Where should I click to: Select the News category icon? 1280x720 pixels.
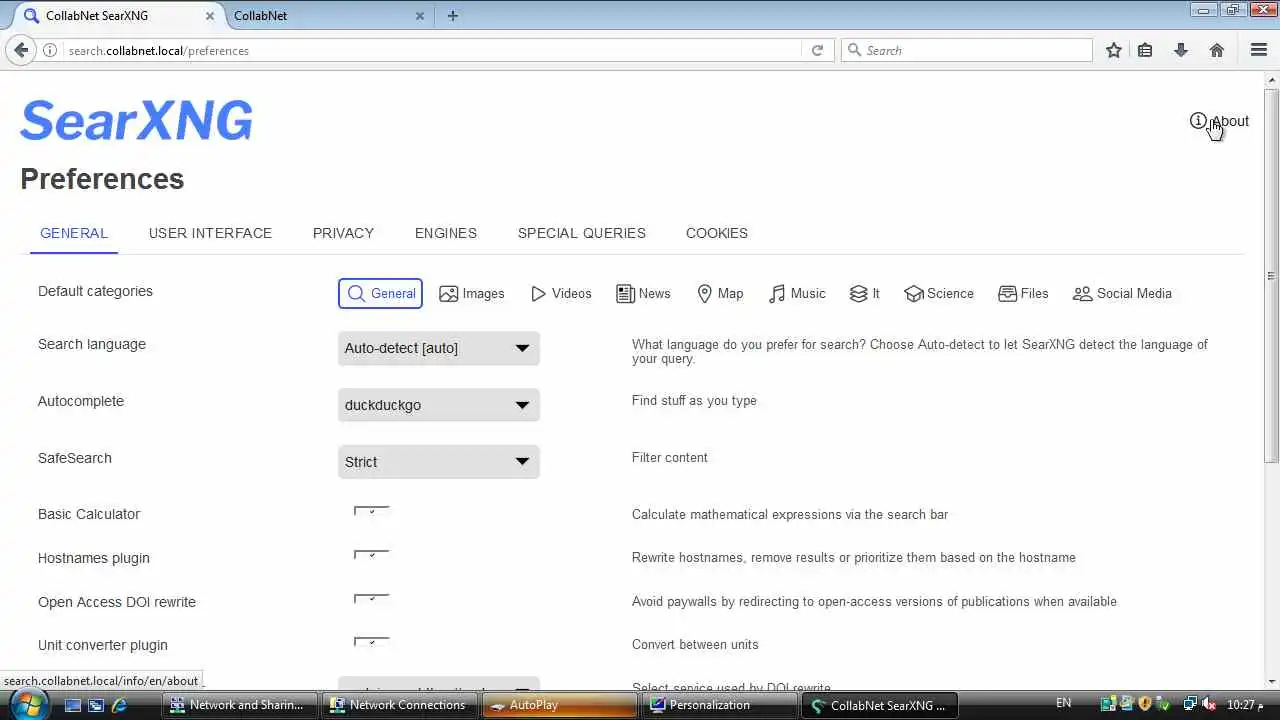pos(625,294)
